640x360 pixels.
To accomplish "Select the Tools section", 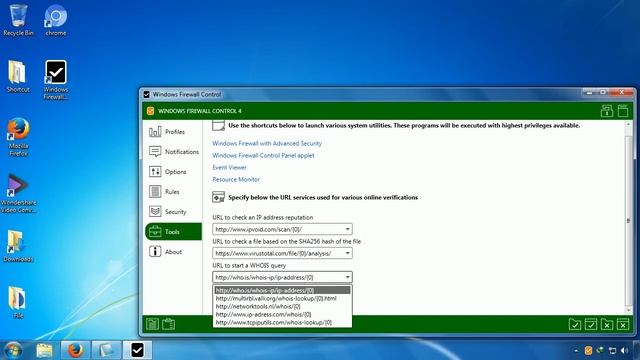I will (173, 232).
